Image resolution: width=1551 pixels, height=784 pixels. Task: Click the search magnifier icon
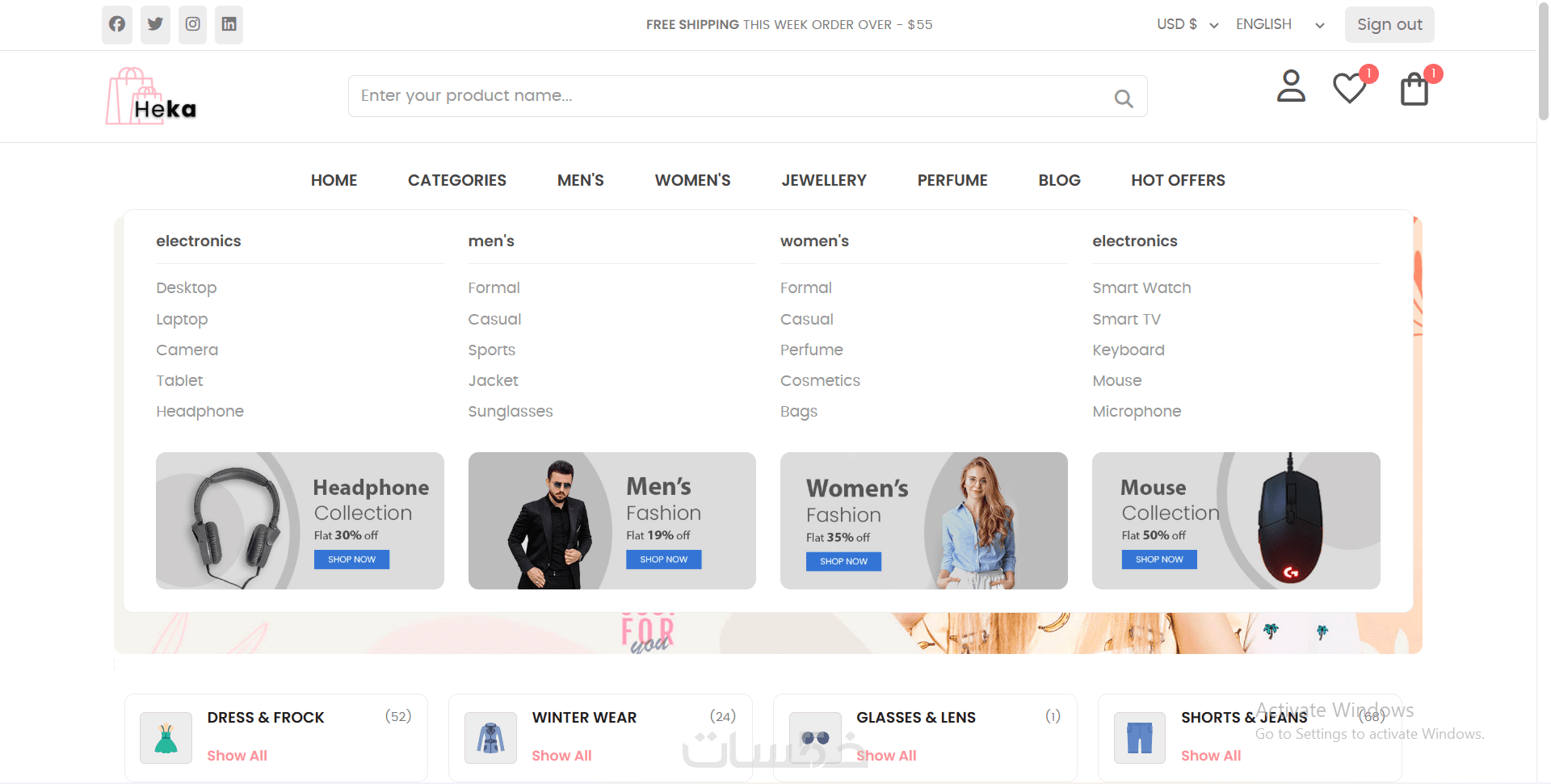(x=1124, y=98)
